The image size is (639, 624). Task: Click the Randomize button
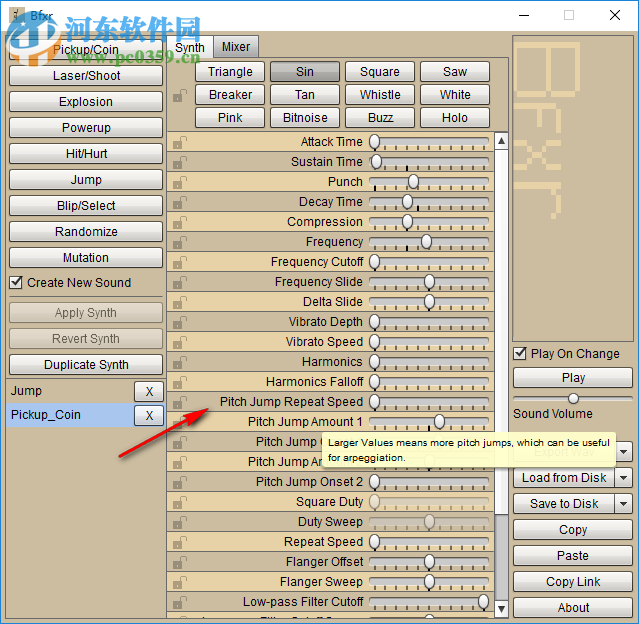click(x=86, y=232)
